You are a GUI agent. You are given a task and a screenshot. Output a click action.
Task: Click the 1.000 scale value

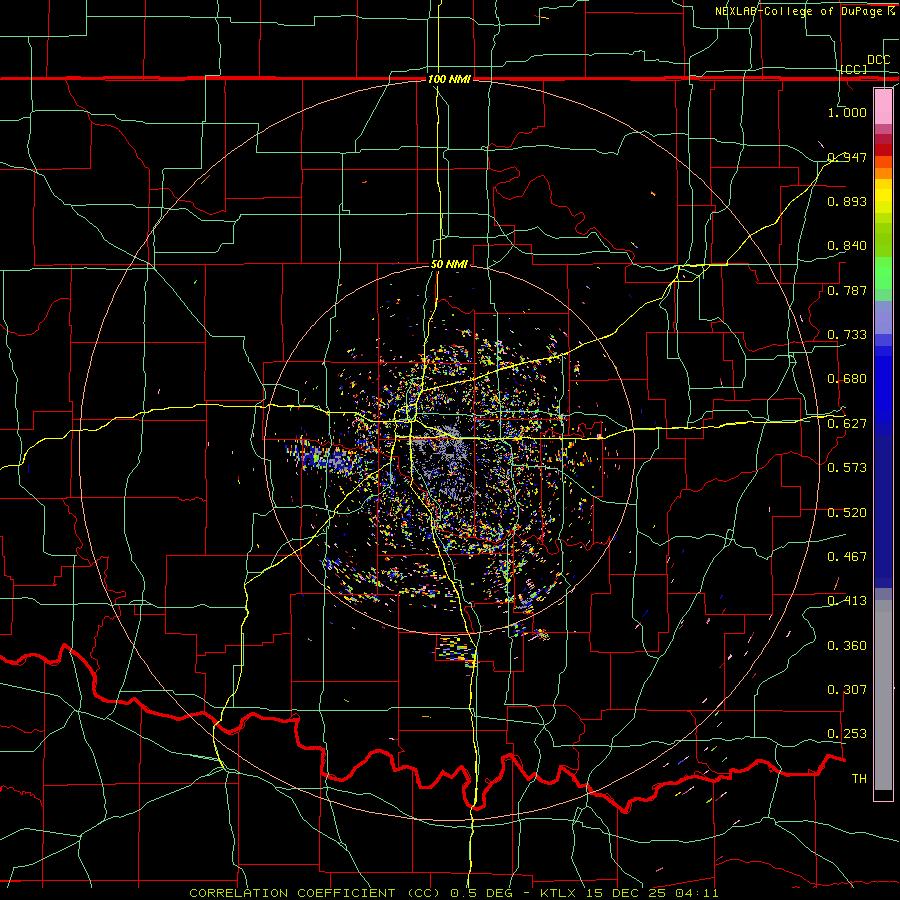point(847,112)
